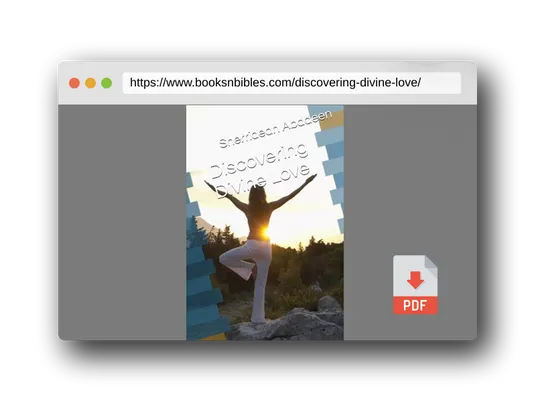Image resolution: width=536 pixels, height=402 pixels.
Task: Click the PDF download icon
Action: point(415,284)
